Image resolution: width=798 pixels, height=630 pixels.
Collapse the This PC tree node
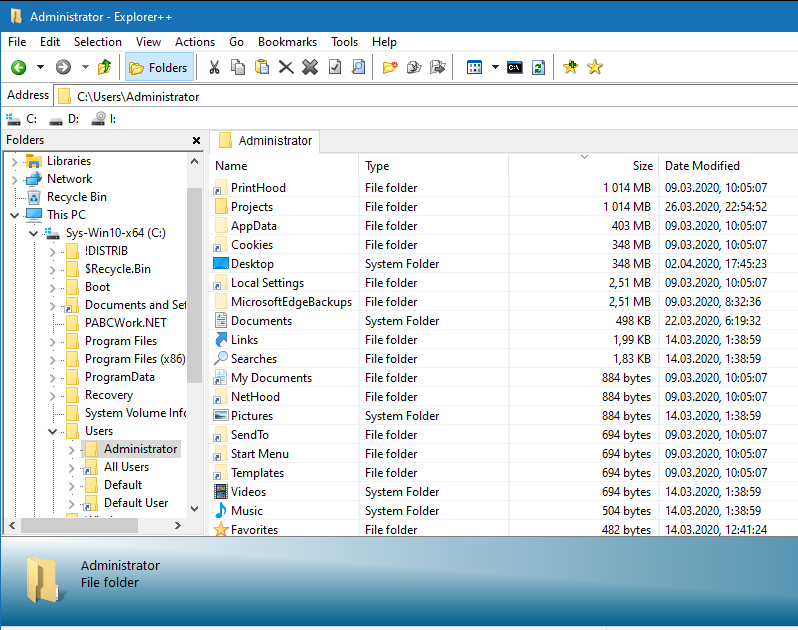coord(14,216)
